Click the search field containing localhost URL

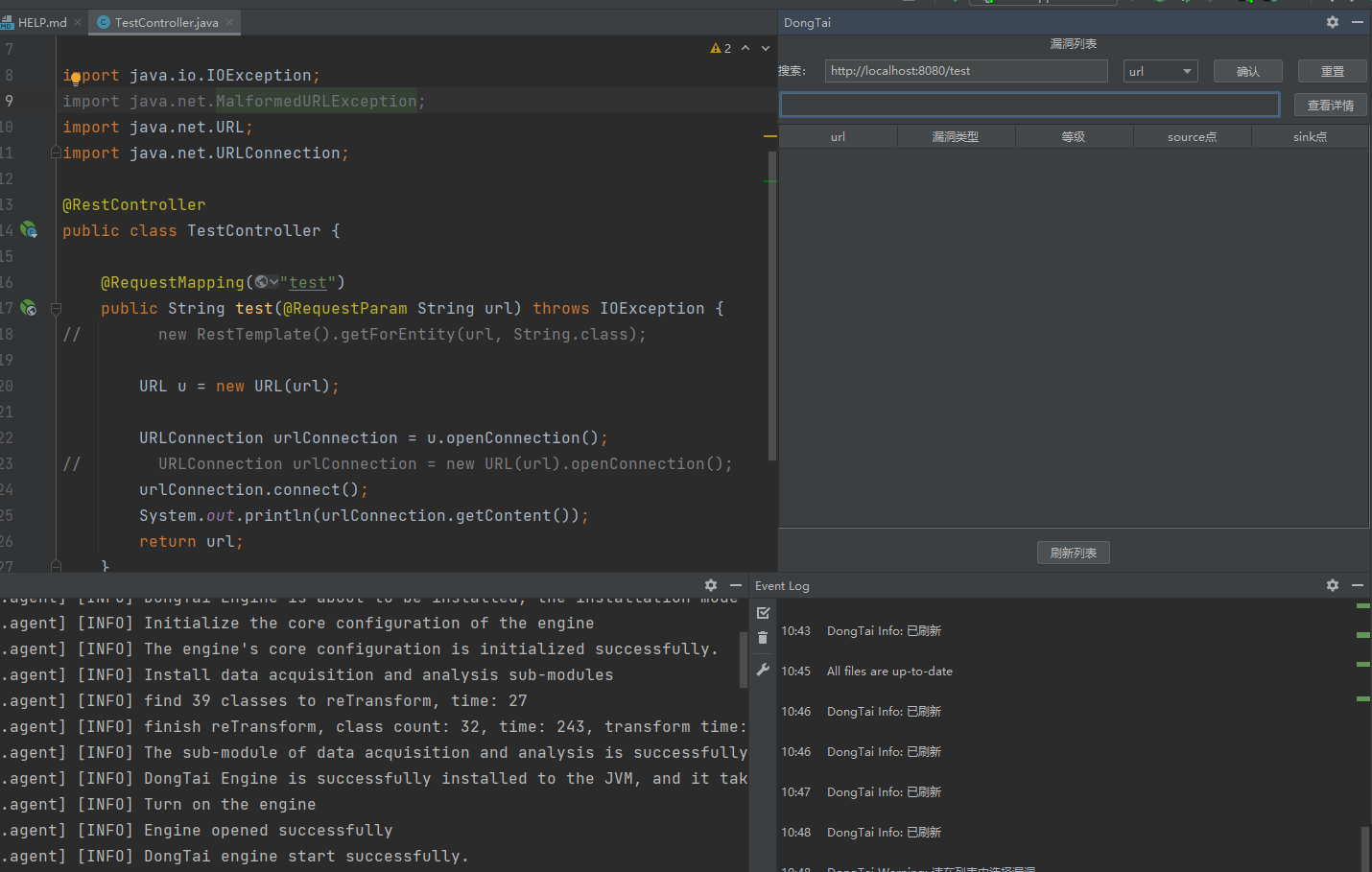point(966,71)
